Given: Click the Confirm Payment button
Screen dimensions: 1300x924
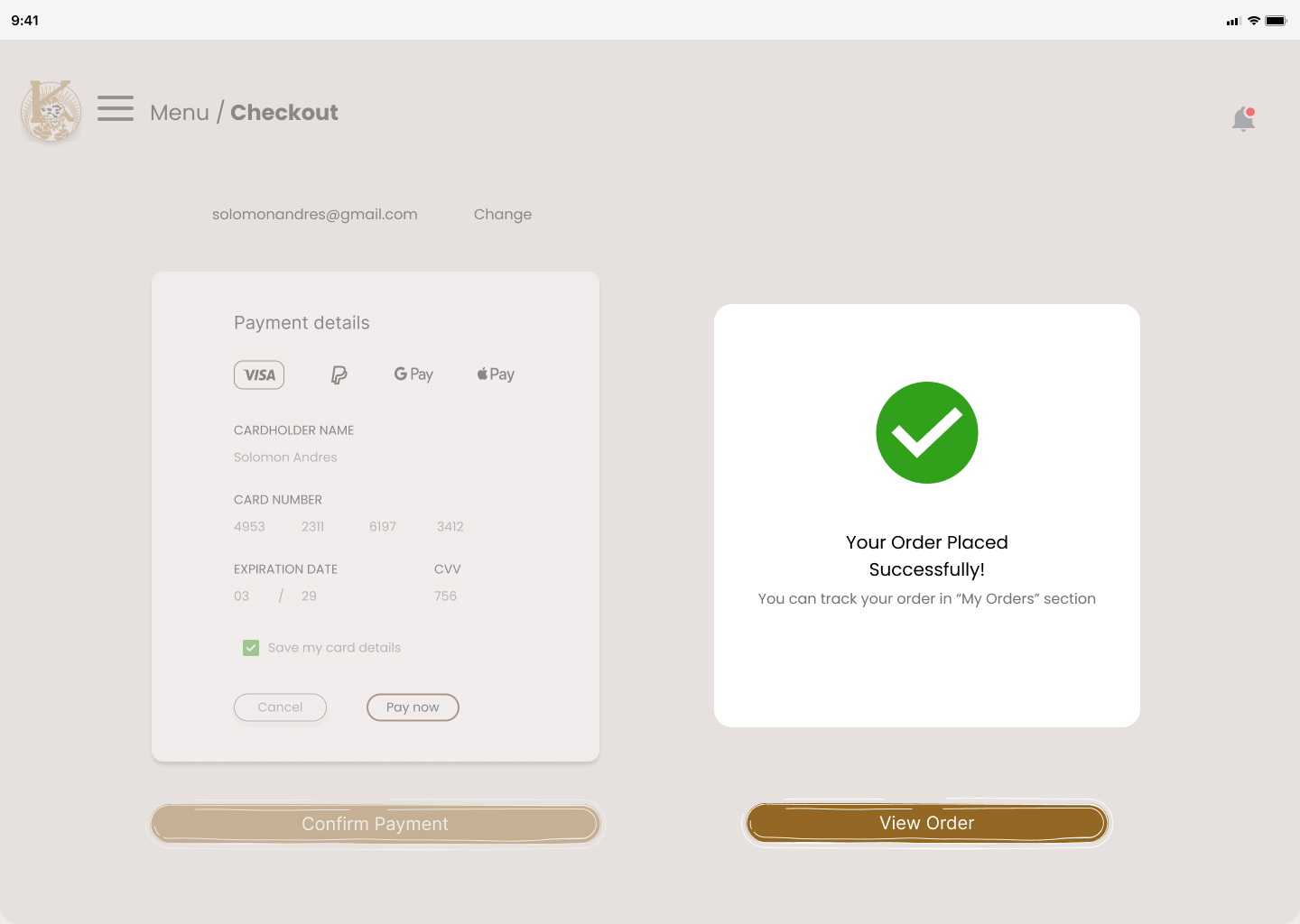Looking at the screenshot, I should (376, 824).
